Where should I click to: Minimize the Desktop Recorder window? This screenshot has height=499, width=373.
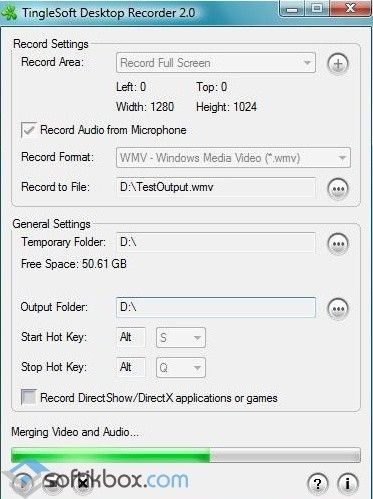pyautogui.click(x=292, y=9)
